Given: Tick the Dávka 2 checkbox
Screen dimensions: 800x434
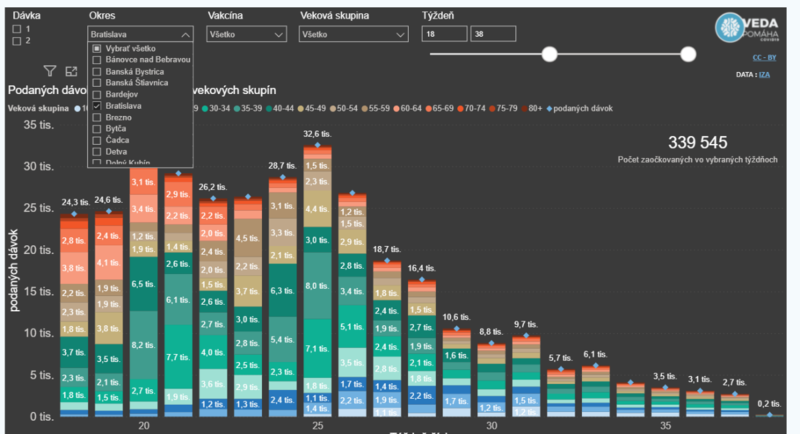Looking at the screenshot, I should tap(17, 41).
